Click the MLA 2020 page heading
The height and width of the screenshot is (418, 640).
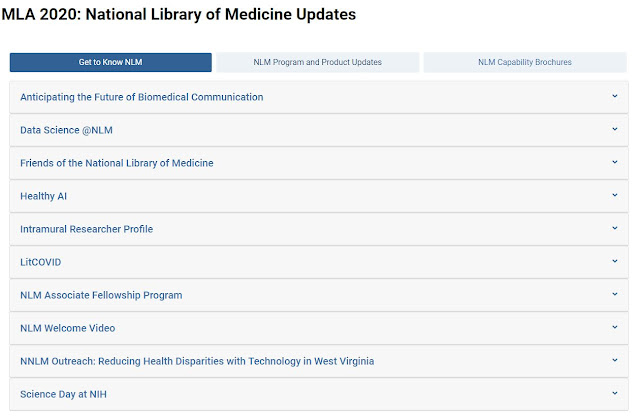point(180,16)
